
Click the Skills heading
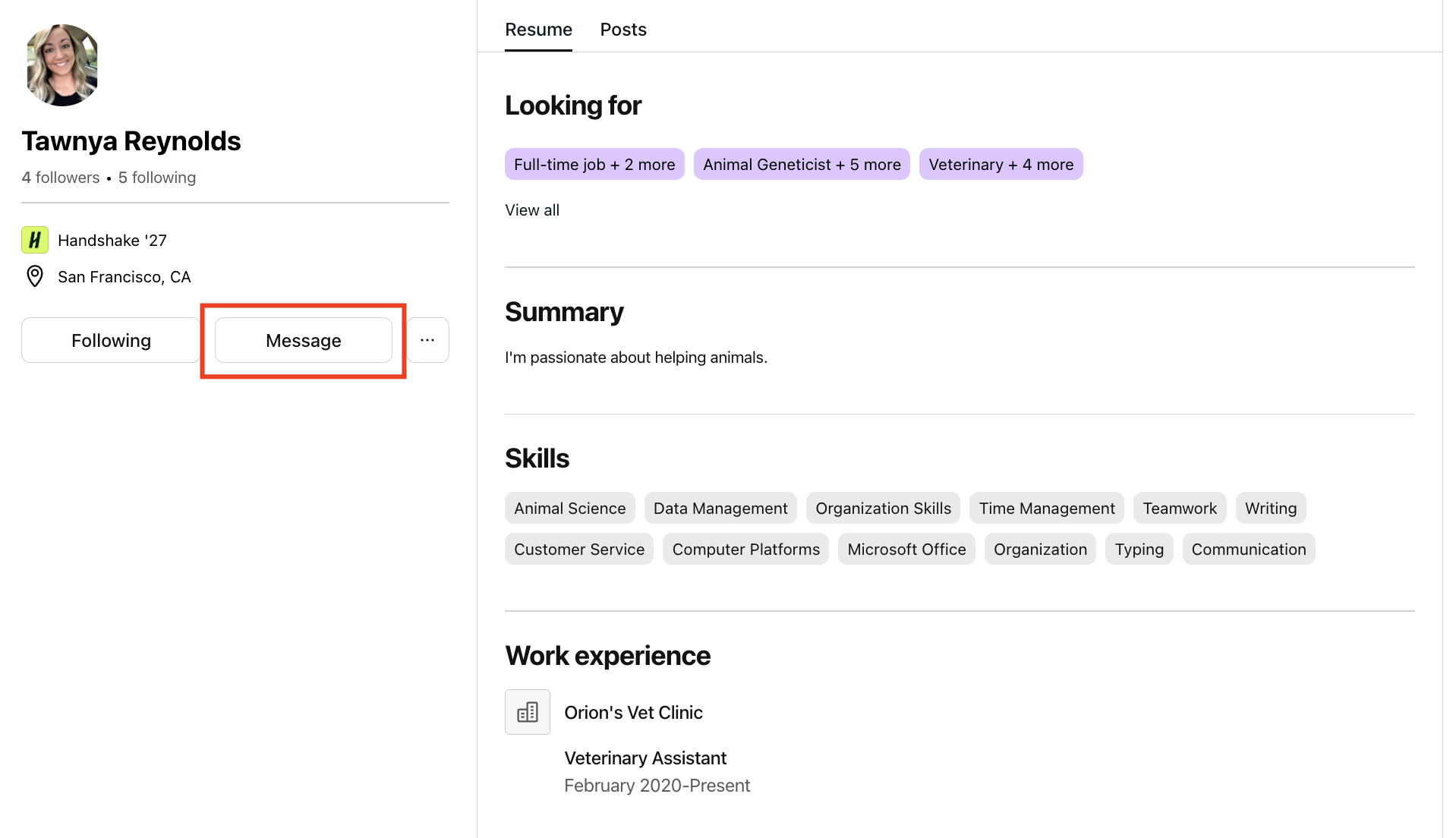(x=537, y=458)
